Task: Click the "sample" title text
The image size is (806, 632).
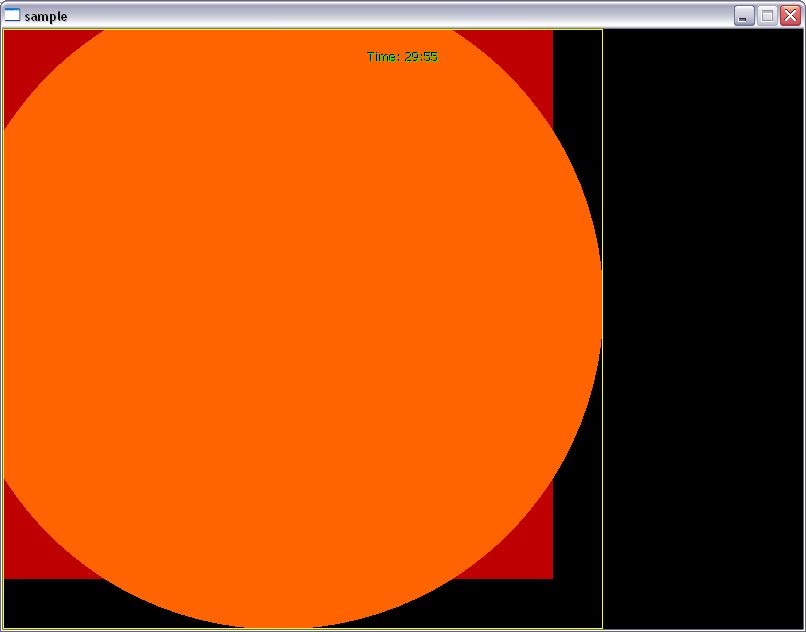Action: 46,16
